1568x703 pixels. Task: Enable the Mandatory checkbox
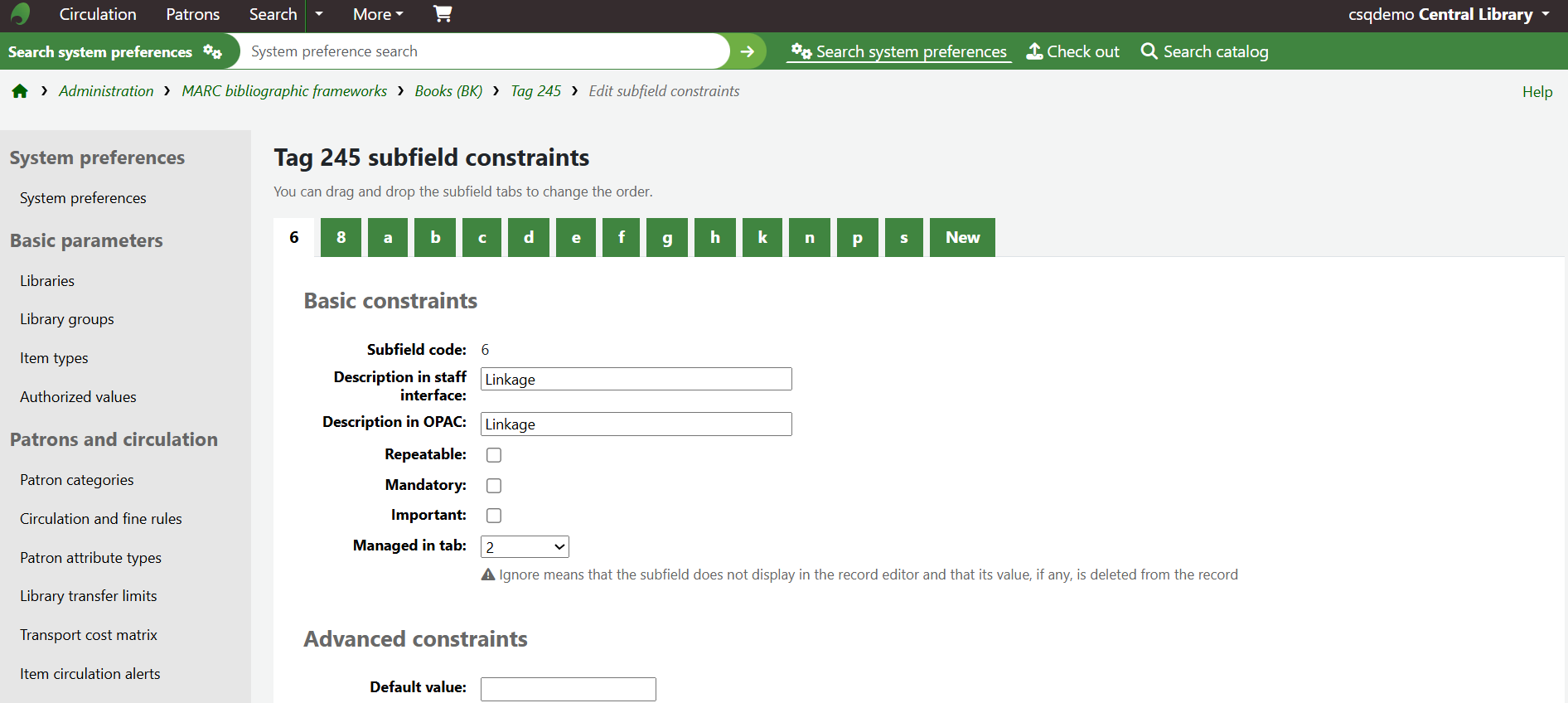(x=494, y=486)
